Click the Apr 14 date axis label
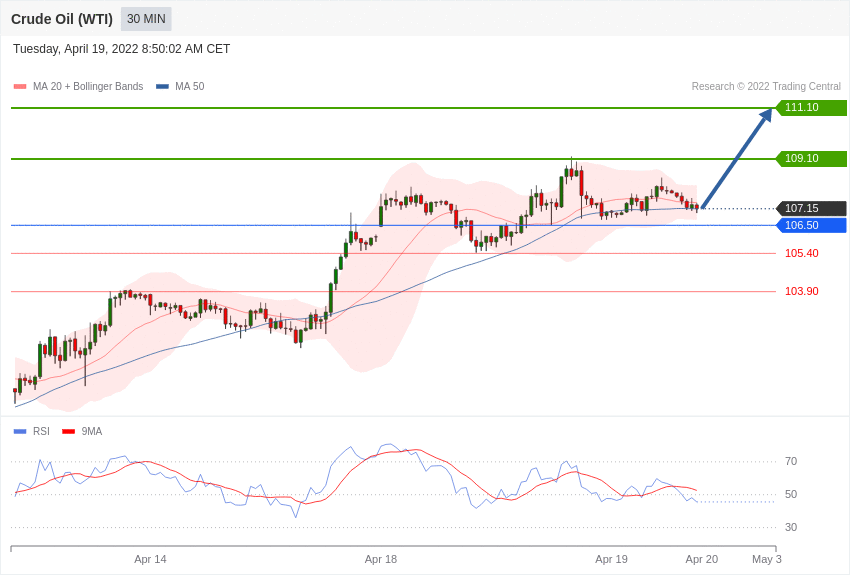This screenshot has width=850, height=576. pyautogui.click(x=150, y=559)
